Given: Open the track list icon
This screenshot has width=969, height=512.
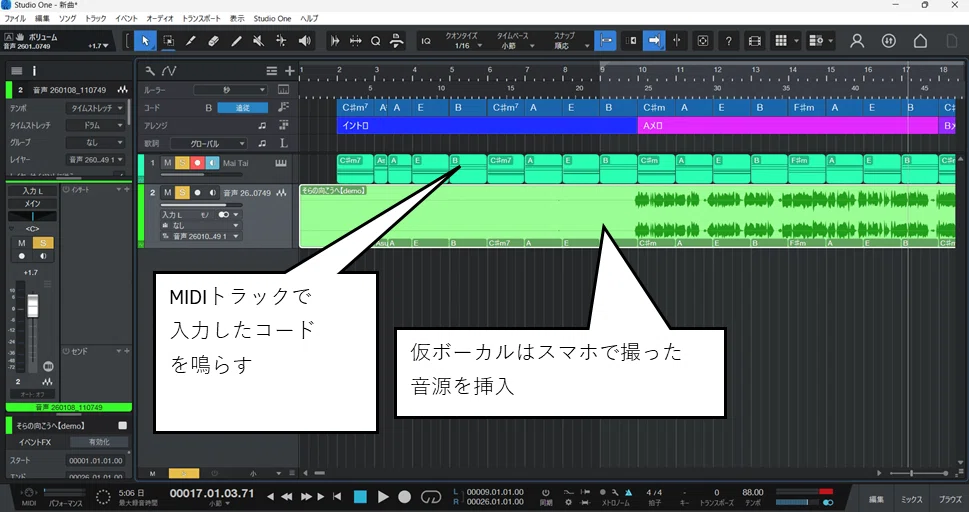Looking at the screenshot, I should pyautogui.click(x=272, y=71).
